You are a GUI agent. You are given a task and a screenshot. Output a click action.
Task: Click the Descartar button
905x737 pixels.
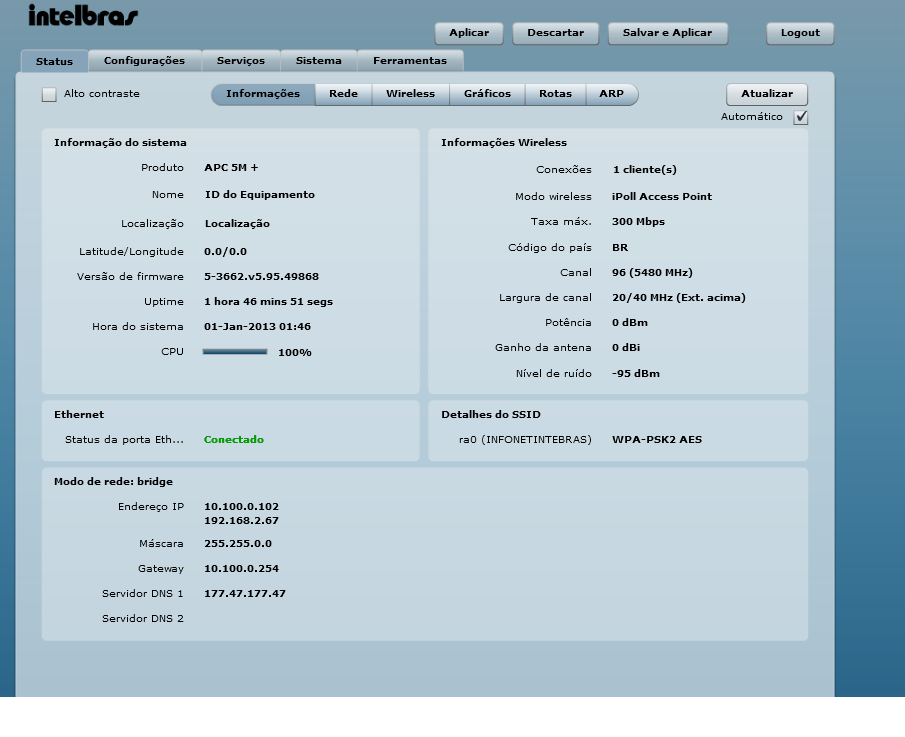pyautogui.click(x=555, y=33)
